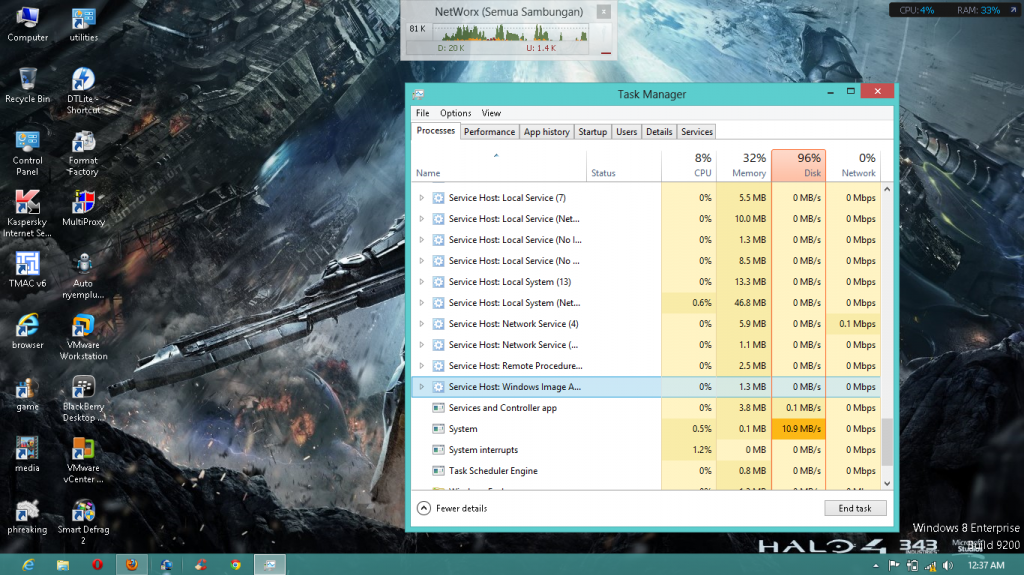Switch to the Details tab

pyautogui.click(x=659, y=132)
